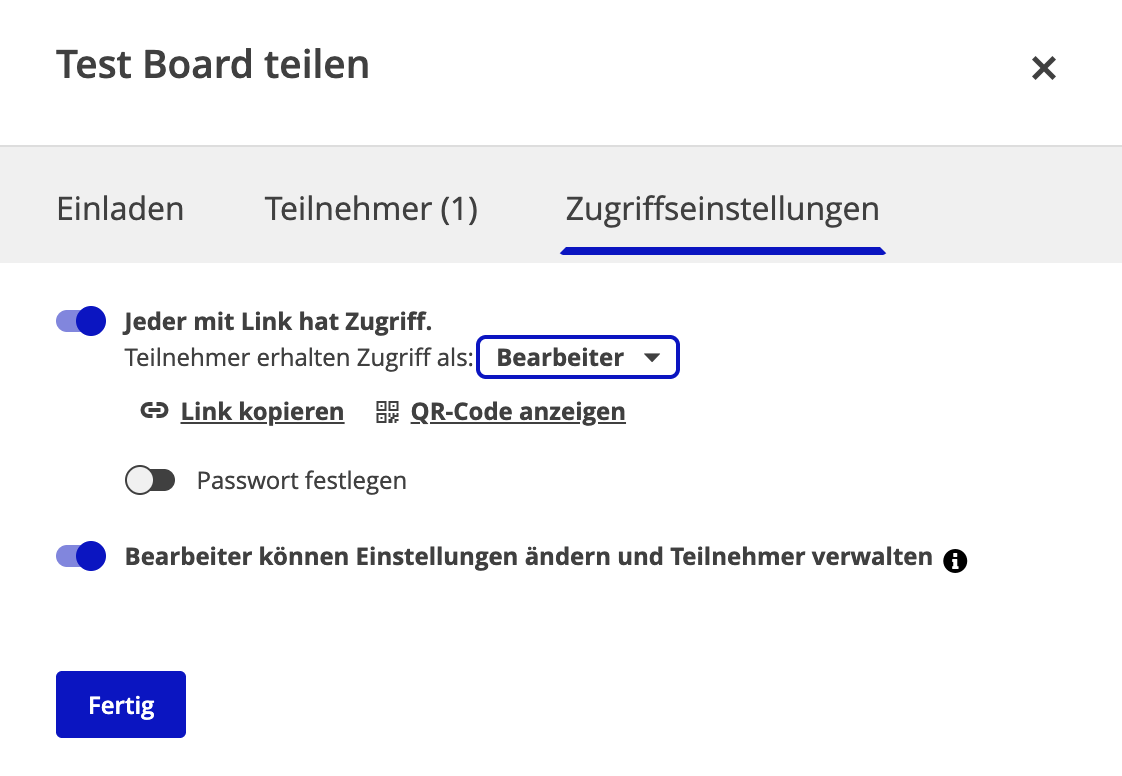The image size is (1122, 776).
Task: Click the dialog title 'Test Board teilen'
Action: point(212,64)
